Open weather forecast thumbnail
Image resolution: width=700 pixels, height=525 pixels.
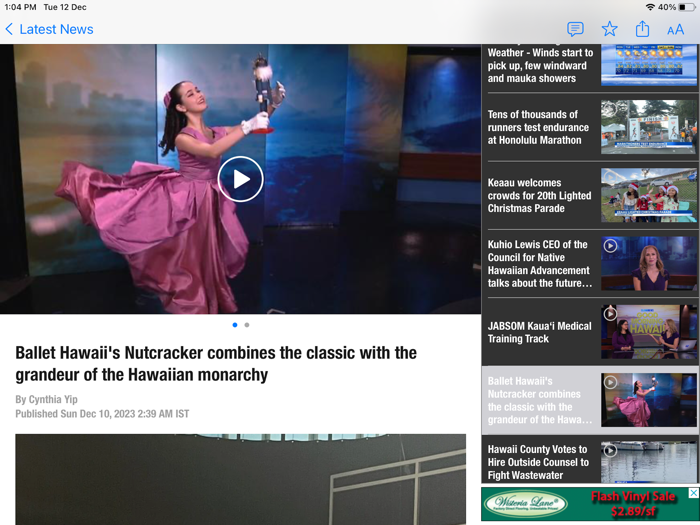pos(649,65)
